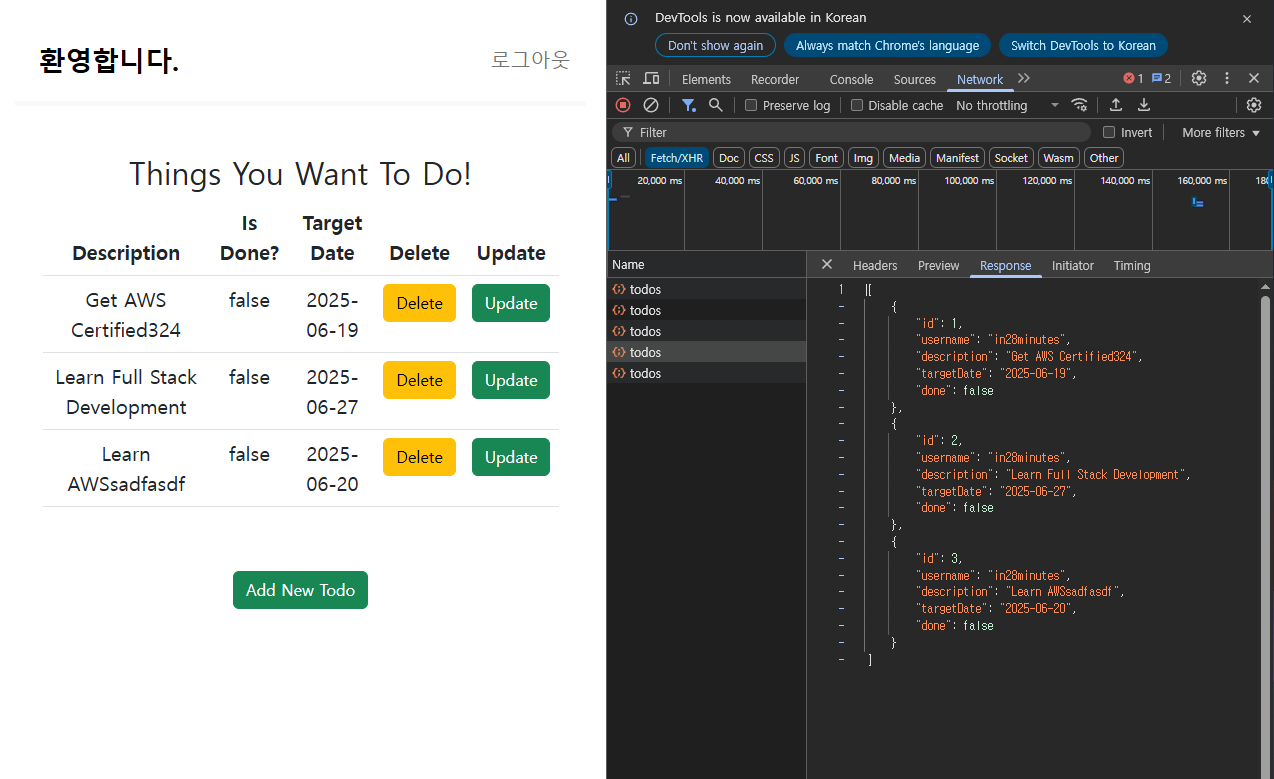Click Don't show again button
The width and height of the screenshot is (1274, 779).
point(715,45)
